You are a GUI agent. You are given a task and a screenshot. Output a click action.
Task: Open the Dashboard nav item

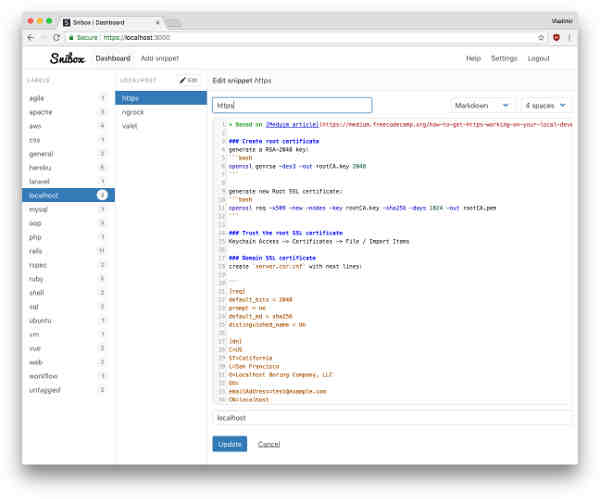point(113,59)
